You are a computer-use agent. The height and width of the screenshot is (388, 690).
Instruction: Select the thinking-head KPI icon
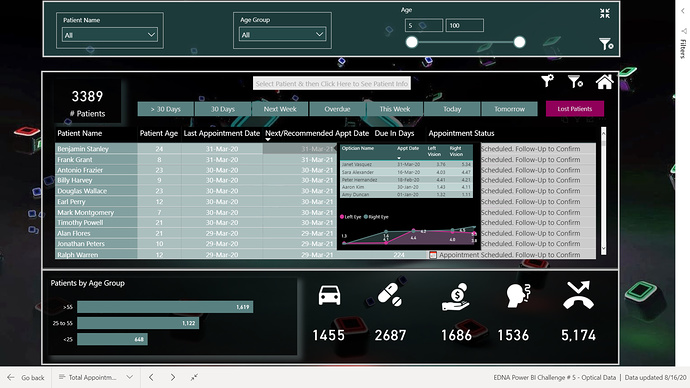click(518, 295)
